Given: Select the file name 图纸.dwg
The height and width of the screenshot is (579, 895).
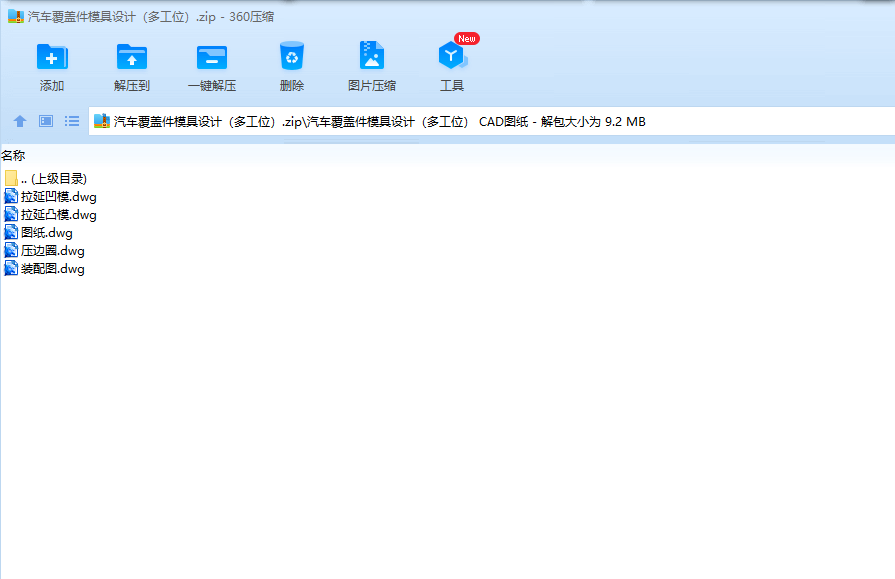Looking at the screenshot, I should [47, 233].
